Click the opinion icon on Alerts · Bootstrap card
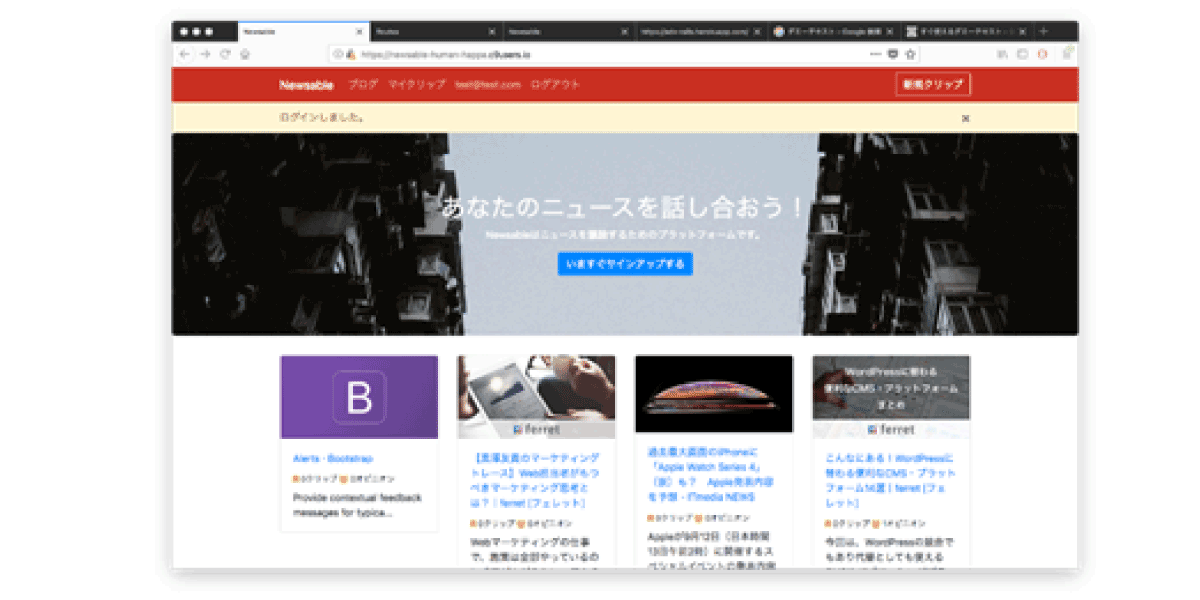The width and height of the screenshot is (1200, 600). [x=345, y=479]
